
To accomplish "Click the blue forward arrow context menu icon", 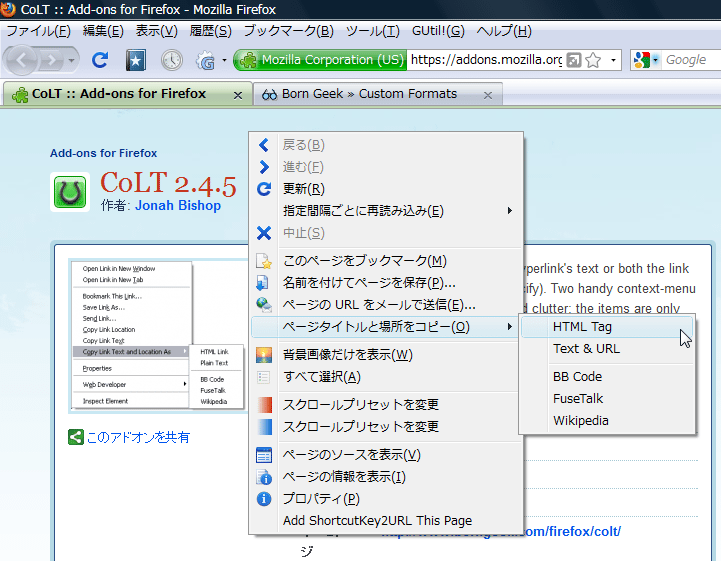I will coord(263,167).
